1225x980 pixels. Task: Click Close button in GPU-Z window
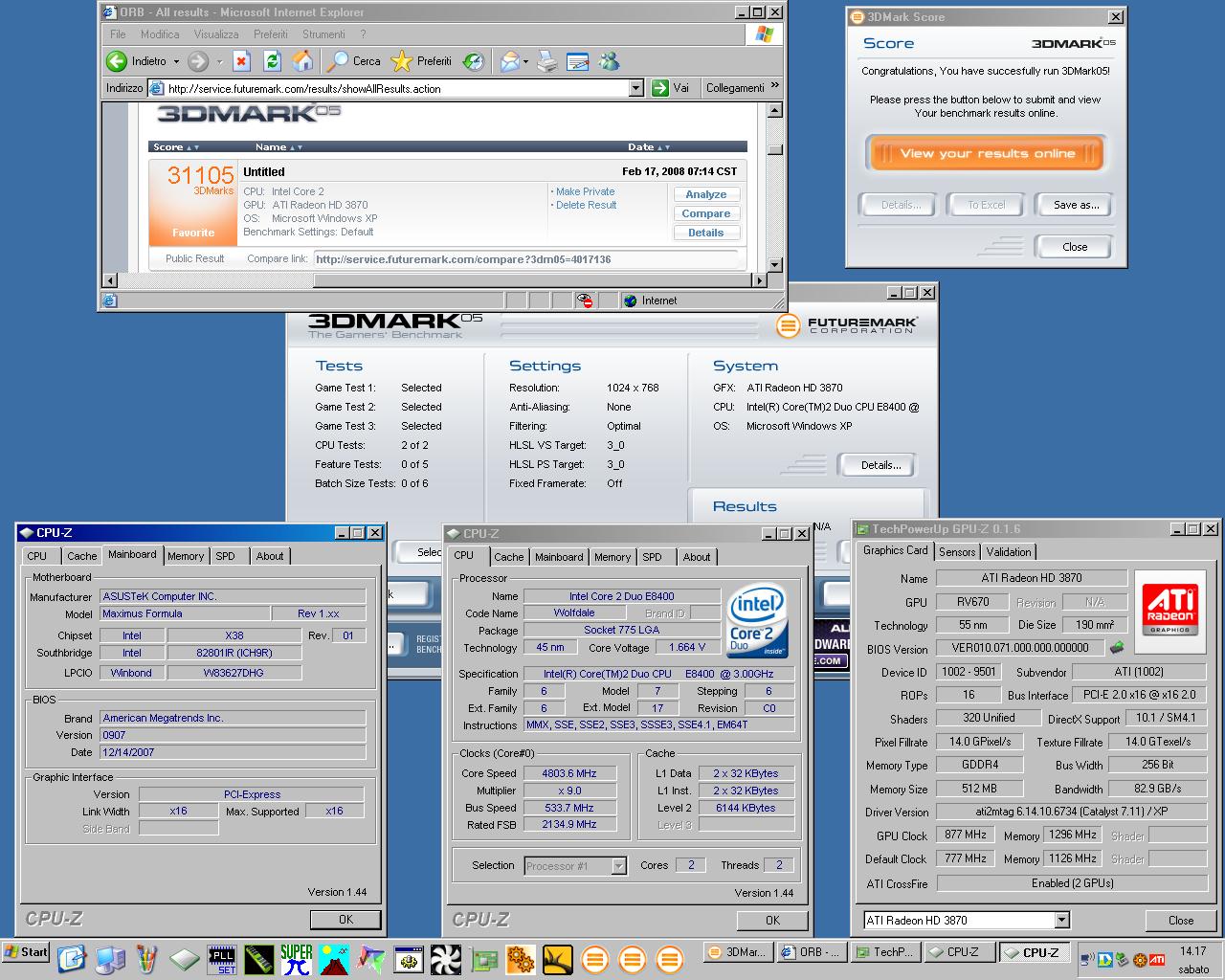[x=1181, y=921]
